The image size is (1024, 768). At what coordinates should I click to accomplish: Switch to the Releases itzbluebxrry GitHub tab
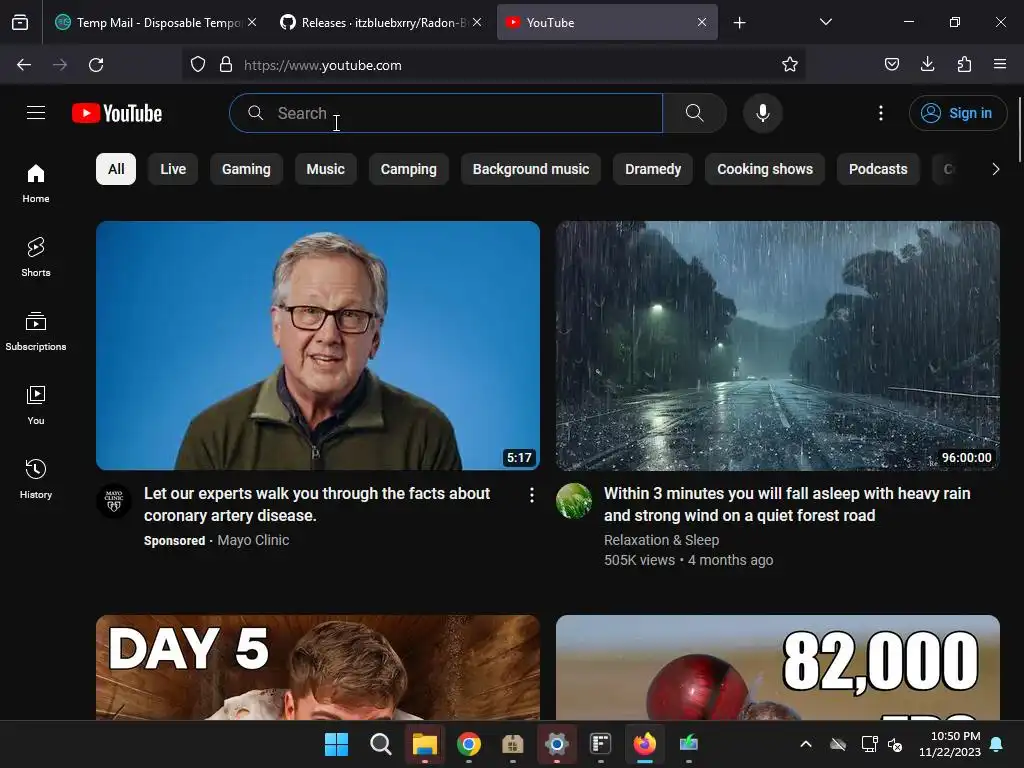click(x=381, y=23)
